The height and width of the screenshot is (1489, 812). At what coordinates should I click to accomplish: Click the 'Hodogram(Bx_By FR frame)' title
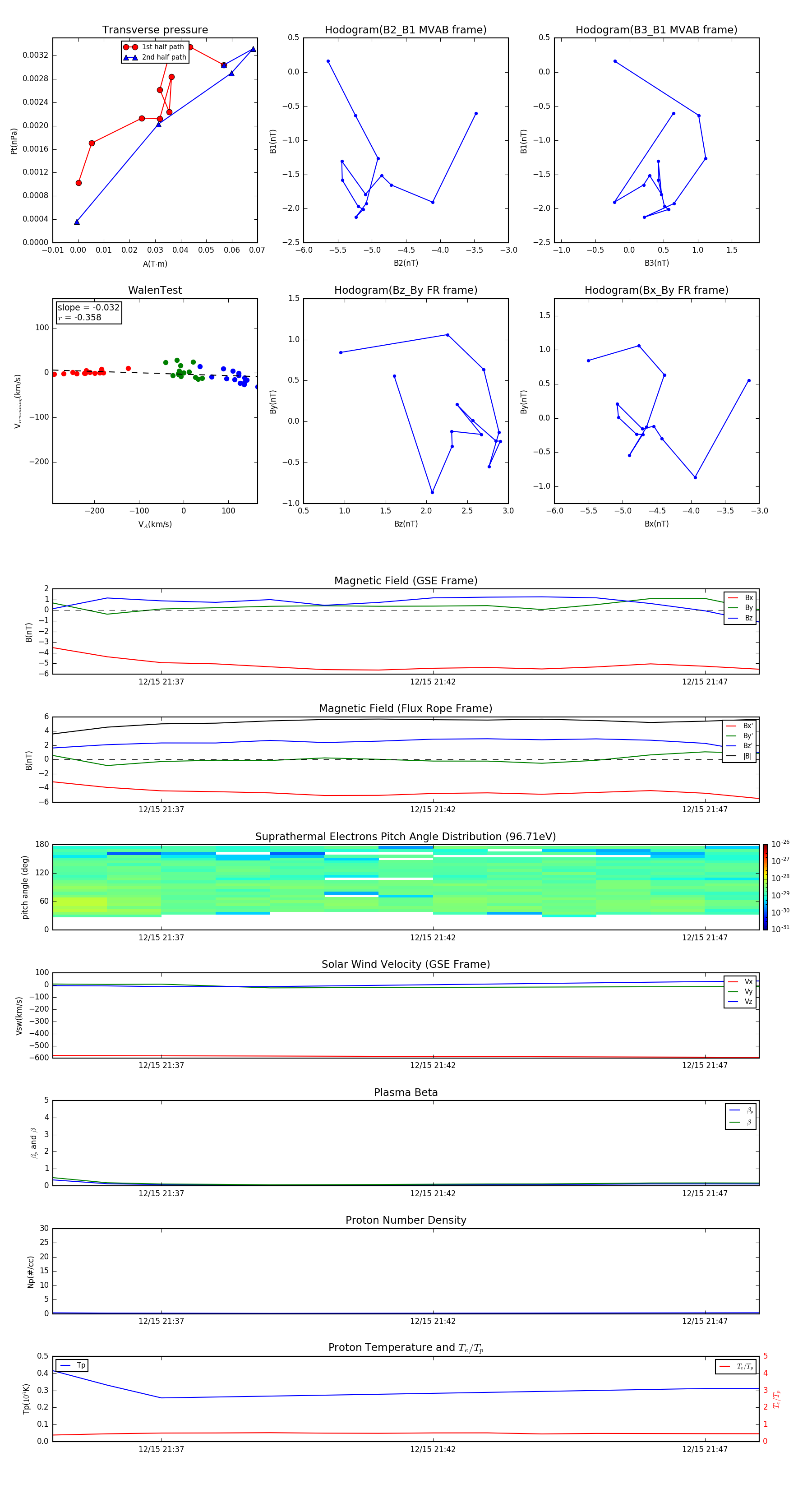pyautogui.click(x=656, y=290)
